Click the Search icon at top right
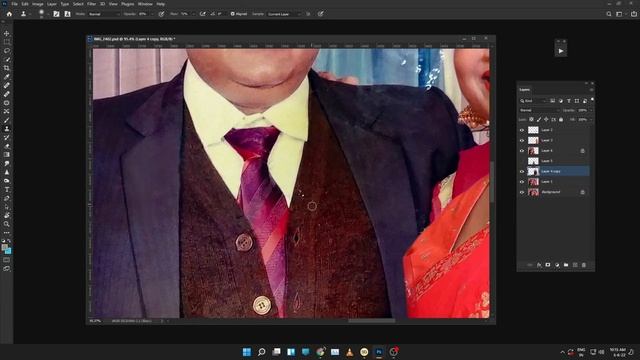The height and width of the screenshot is (360, 640). pos(609,14)
